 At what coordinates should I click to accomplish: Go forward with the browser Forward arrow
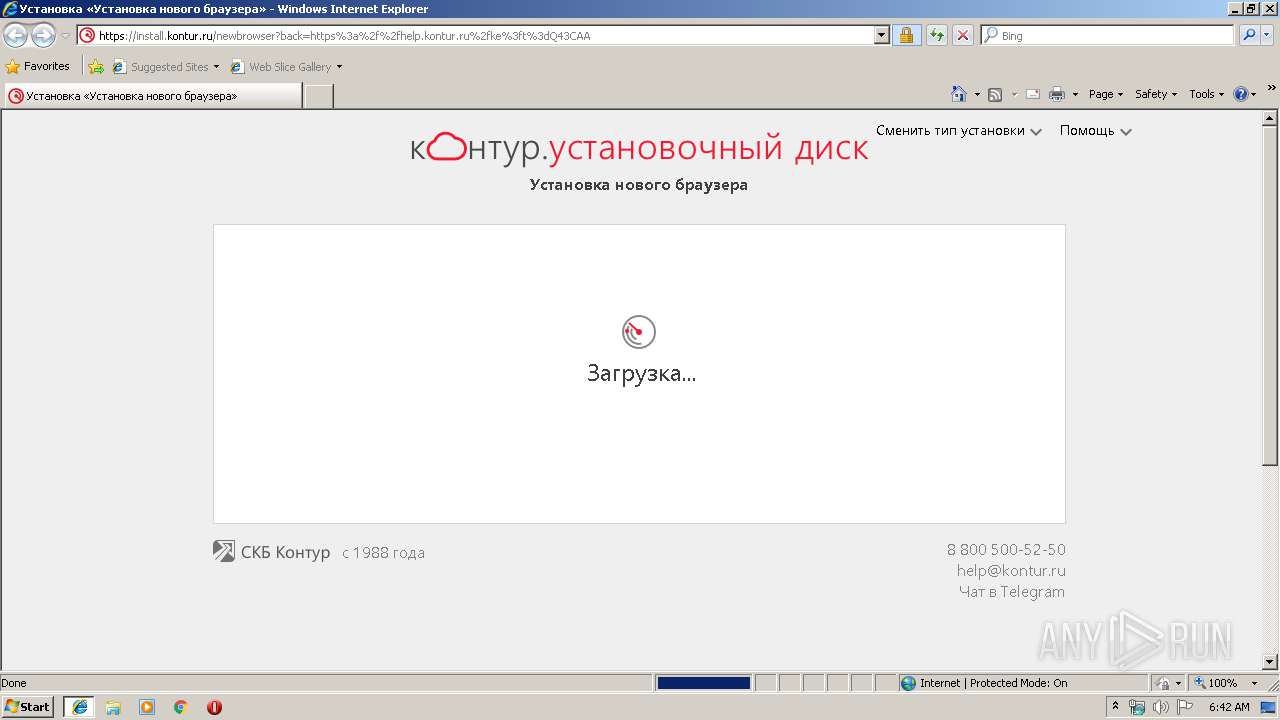coord(43,36)
